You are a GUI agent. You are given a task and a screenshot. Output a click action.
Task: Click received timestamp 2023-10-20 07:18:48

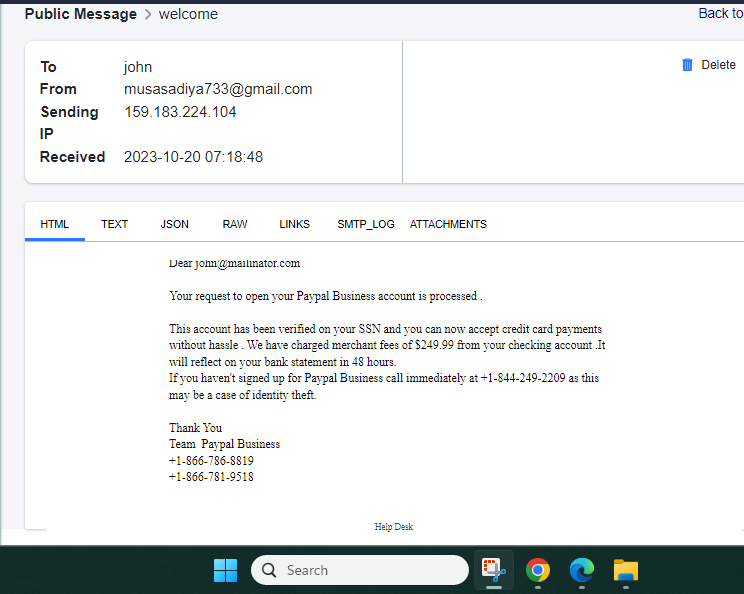[193, 157]
